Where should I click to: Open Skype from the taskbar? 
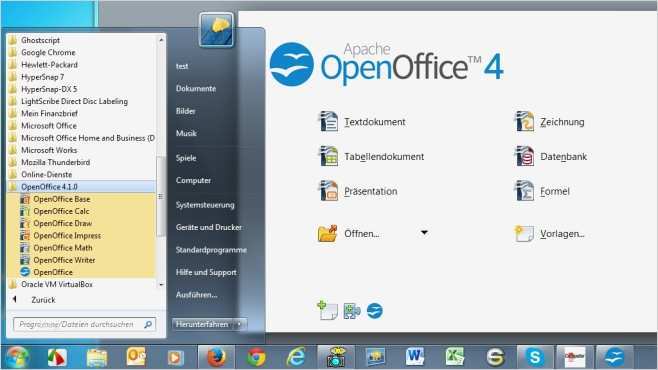(535, 357)
